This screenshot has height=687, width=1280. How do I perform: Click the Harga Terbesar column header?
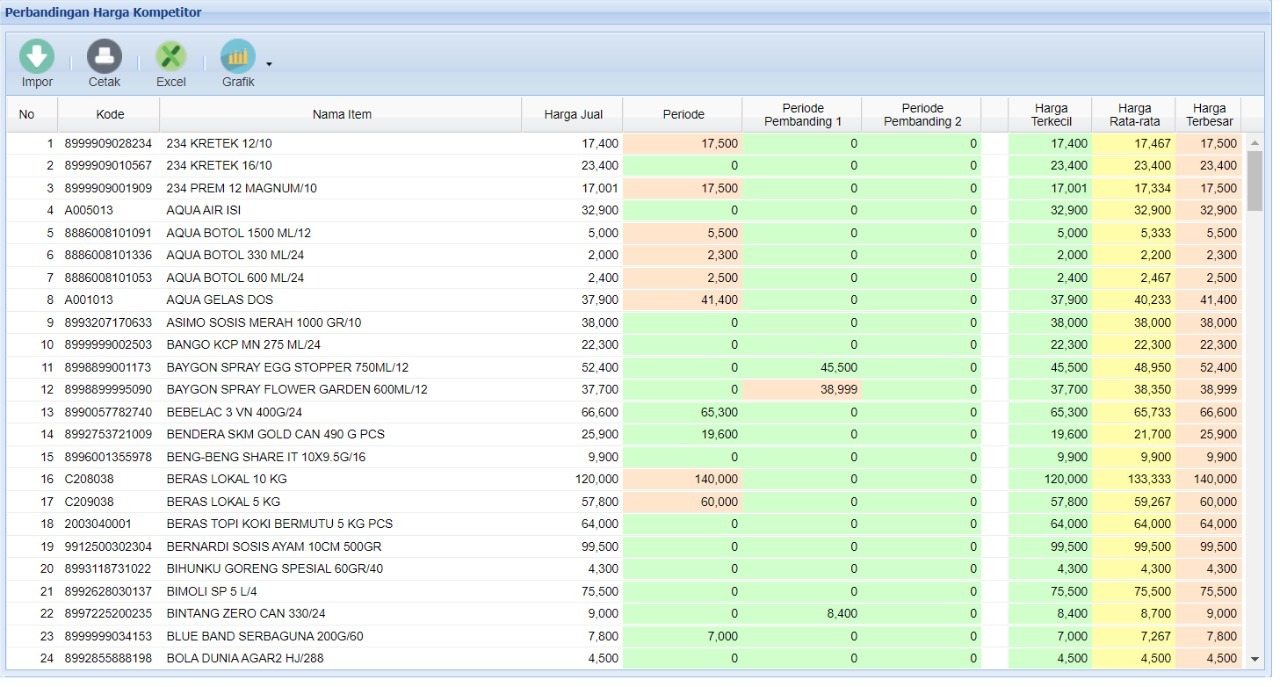(1209, 115)
